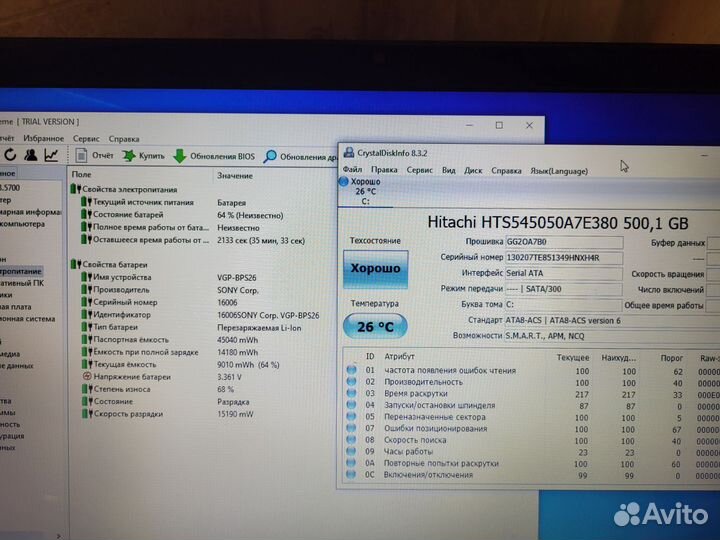Image resolution: width=720 pixels, height=540 pixels.
Task: Click battery icon beside Текущая ёмкость
Action: click(87, 364)
